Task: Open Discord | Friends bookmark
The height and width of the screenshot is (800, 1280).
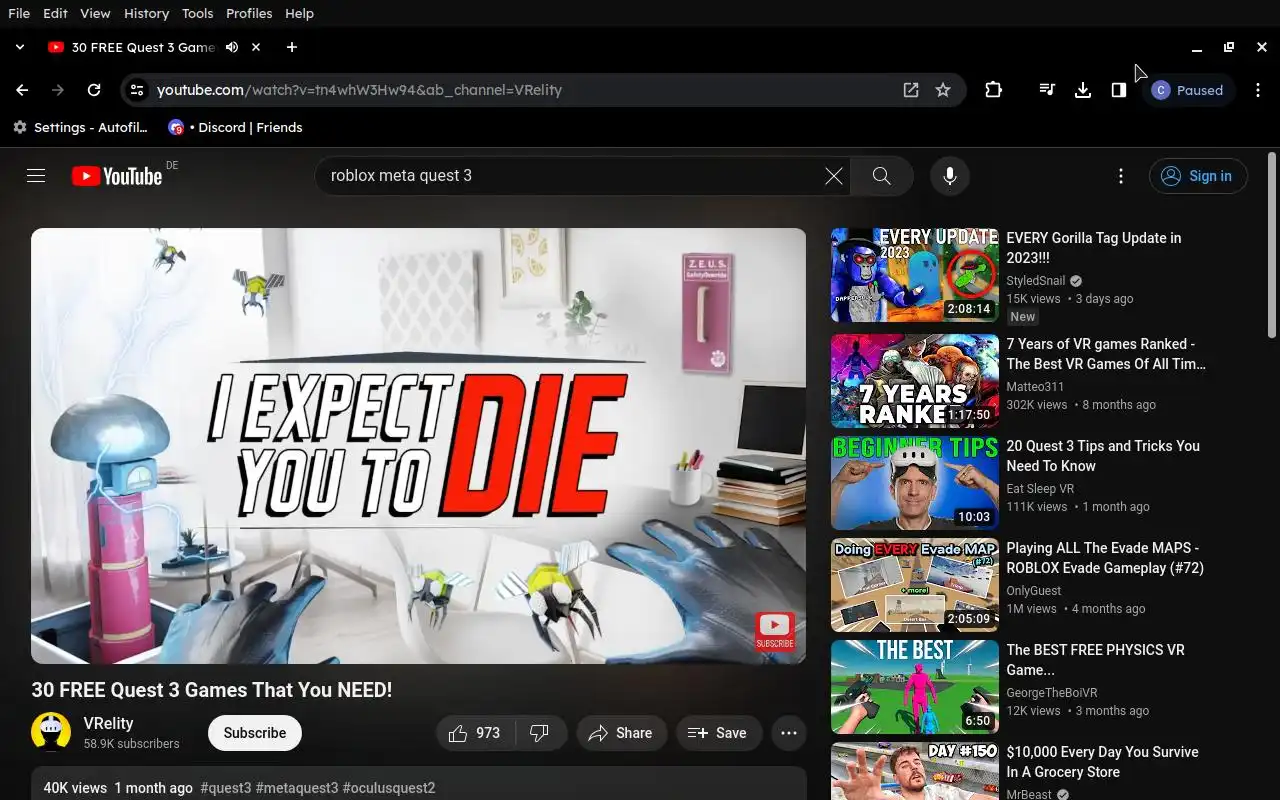Action: pos(235,127)
